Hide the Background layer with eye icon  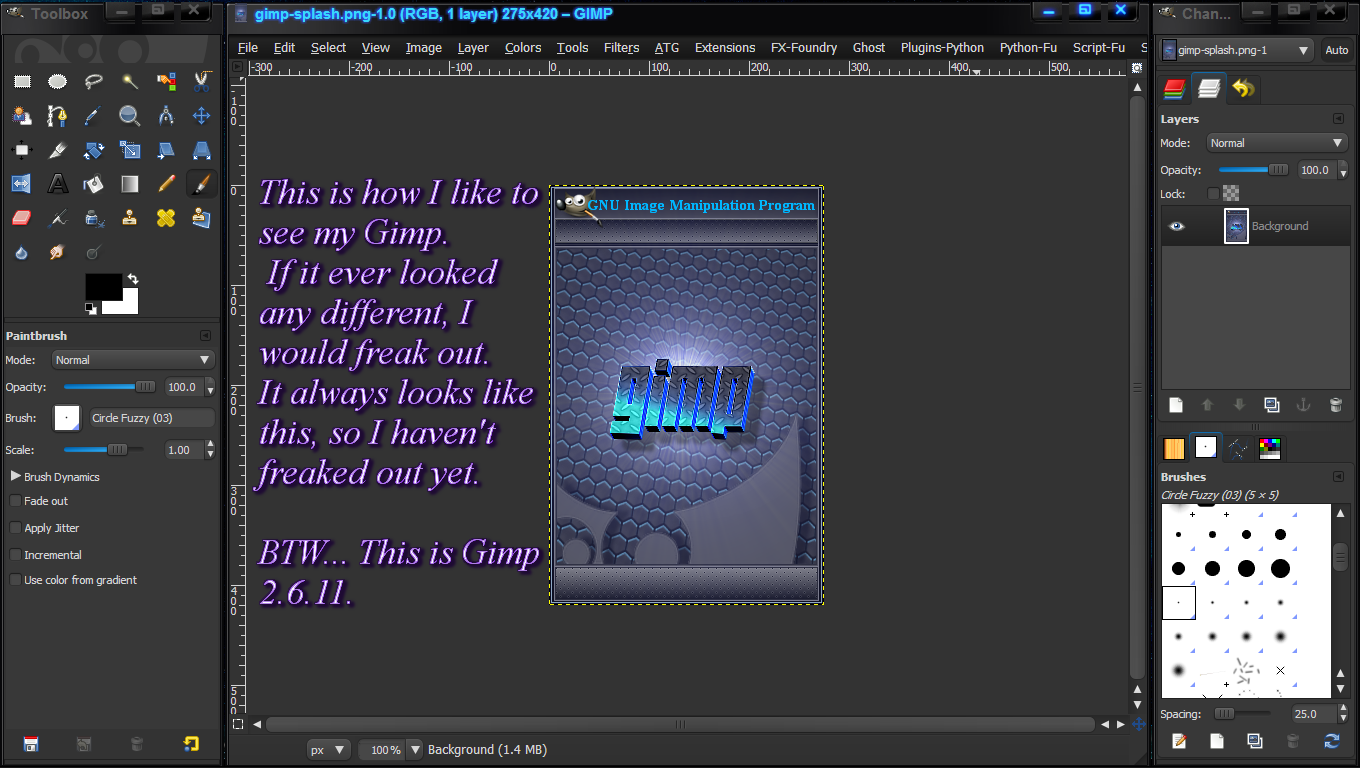(x=1176, y=226)
